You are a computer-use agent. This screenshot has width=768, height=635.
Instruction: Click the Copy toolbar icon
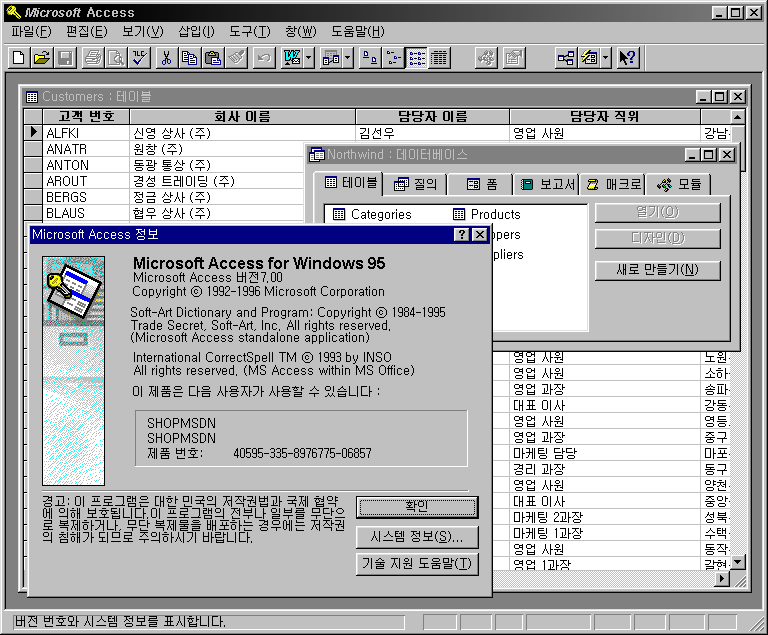pos(190,58)
